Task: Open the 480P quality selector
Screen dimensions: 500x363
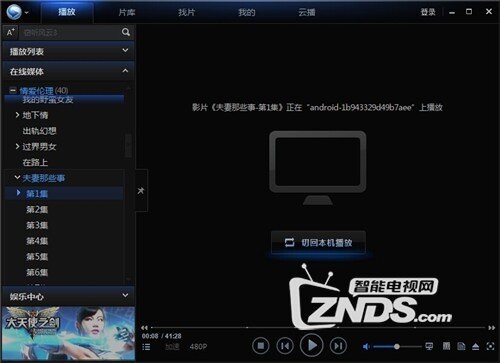Action: tap(198, 347)
